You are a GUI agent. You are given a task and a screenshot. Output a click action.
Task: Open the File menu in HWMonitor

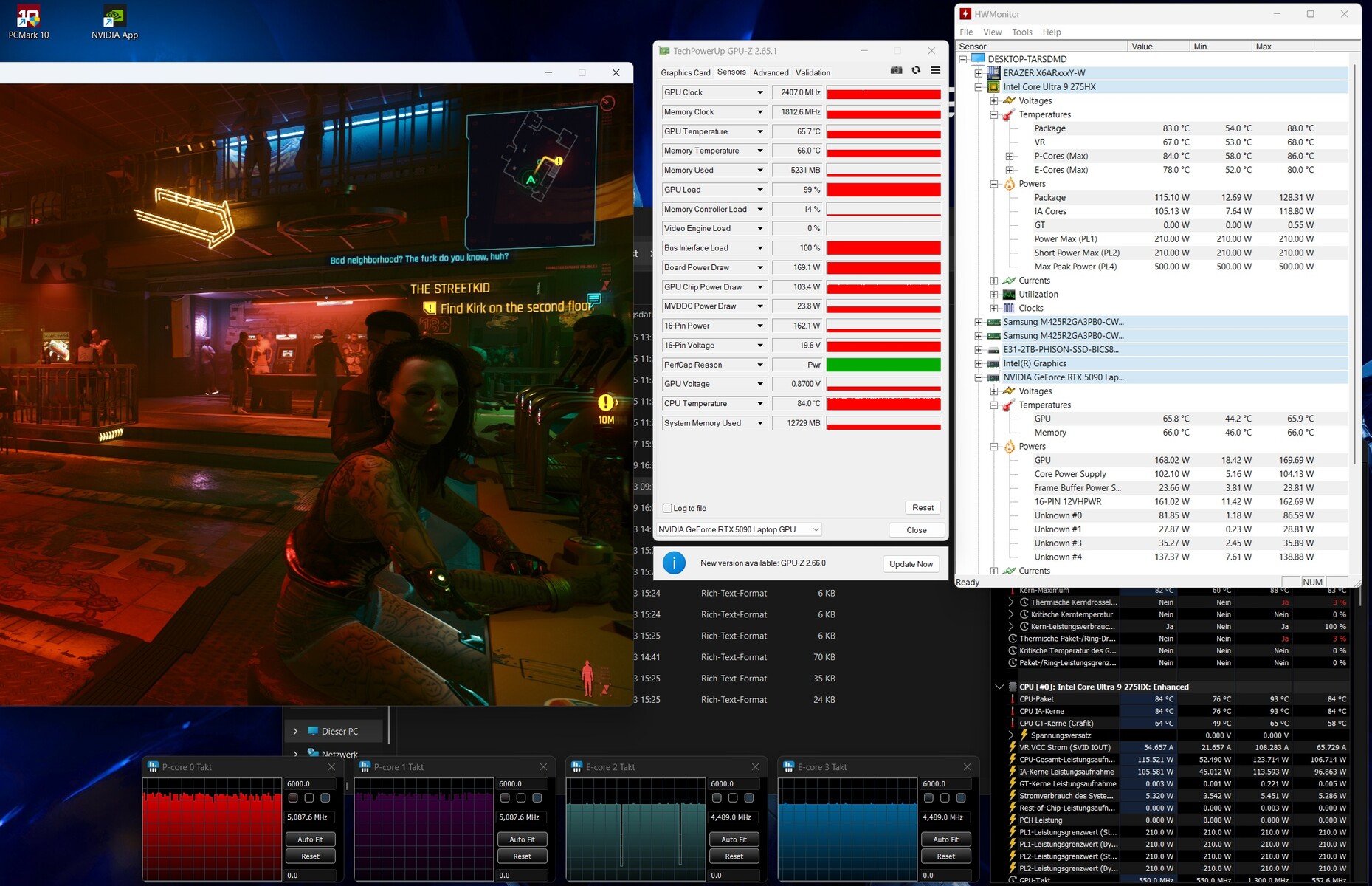click(x=966, y=32)
